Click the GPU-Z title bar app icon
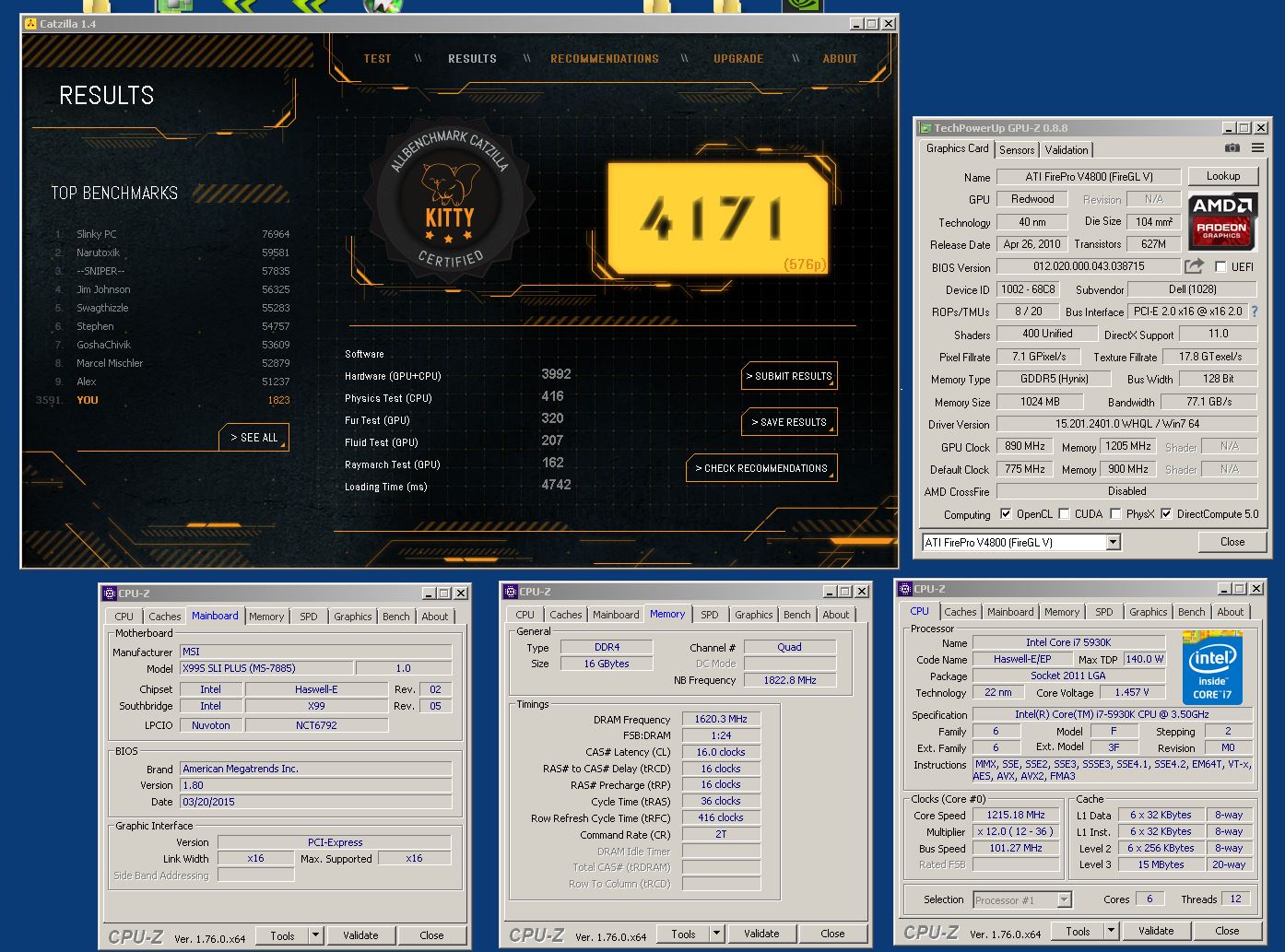Viewport: 1285px width, 952px height. [925, 128]
